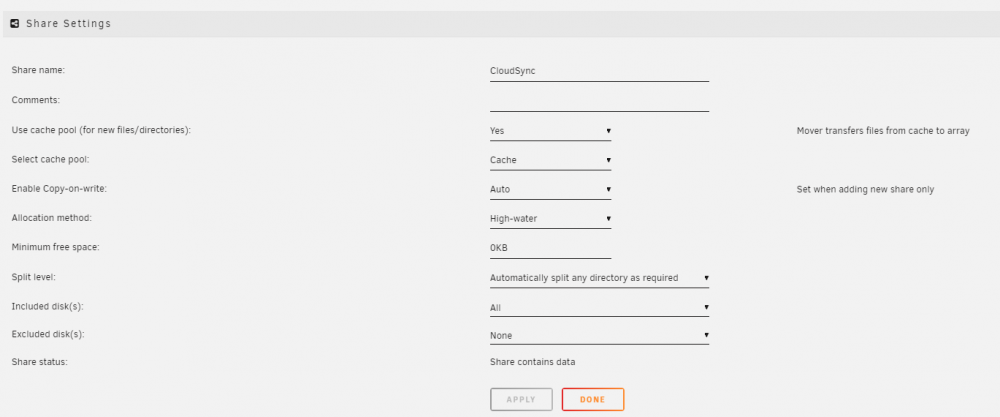Click the empty Comments input field
The width and height of the screenshot is (1000, 417).
click(599, 101)
